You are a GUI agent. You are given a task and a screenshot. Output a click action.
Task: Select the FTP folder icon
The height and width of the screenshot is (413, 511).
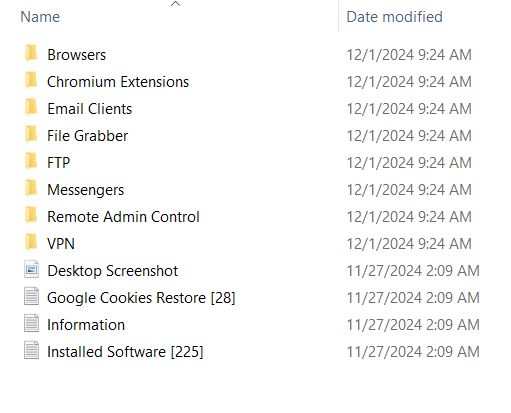click(31, 161)
